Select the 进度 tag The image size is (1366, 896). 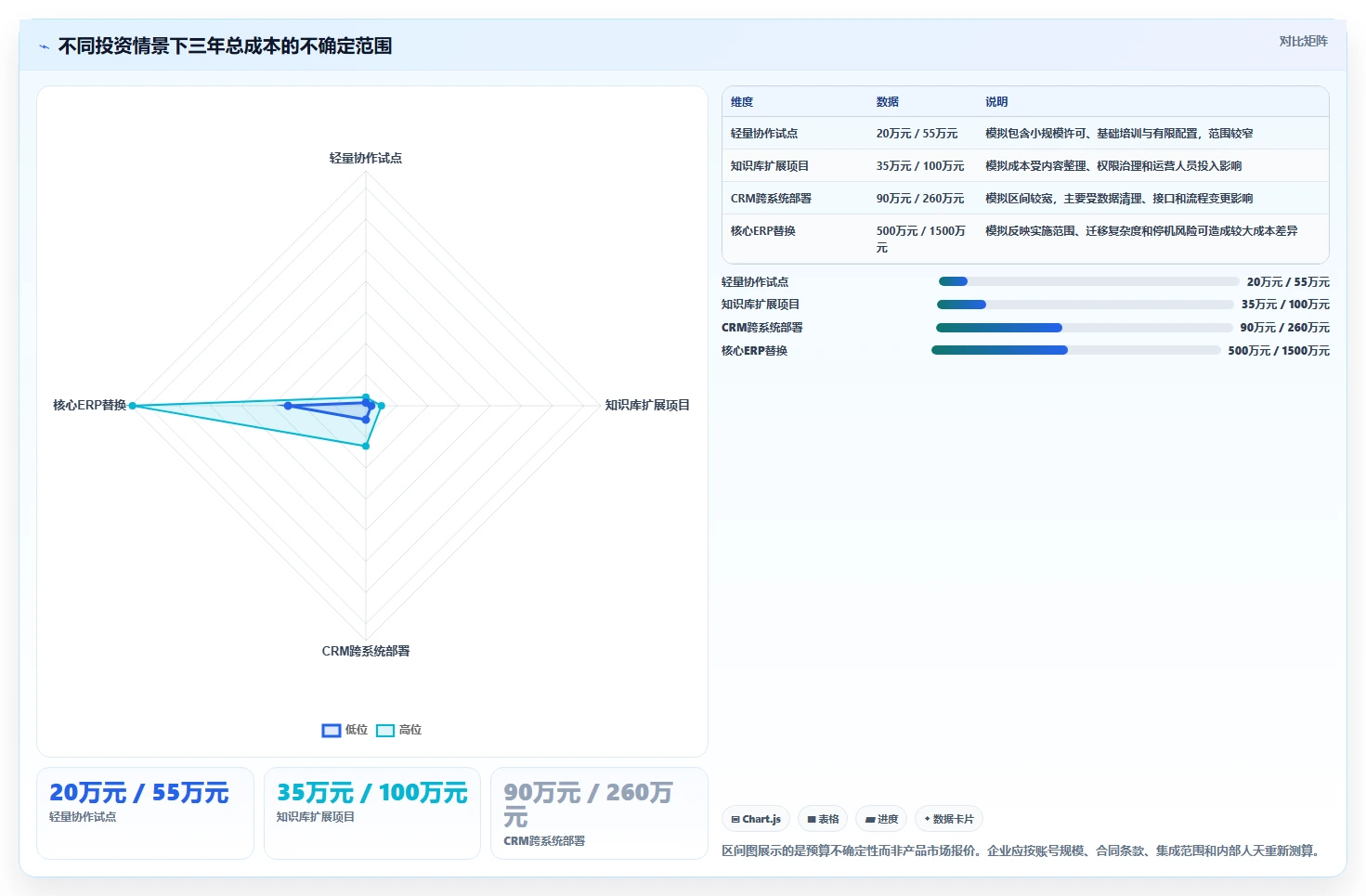pyautogui.click(x=880, y=819)
